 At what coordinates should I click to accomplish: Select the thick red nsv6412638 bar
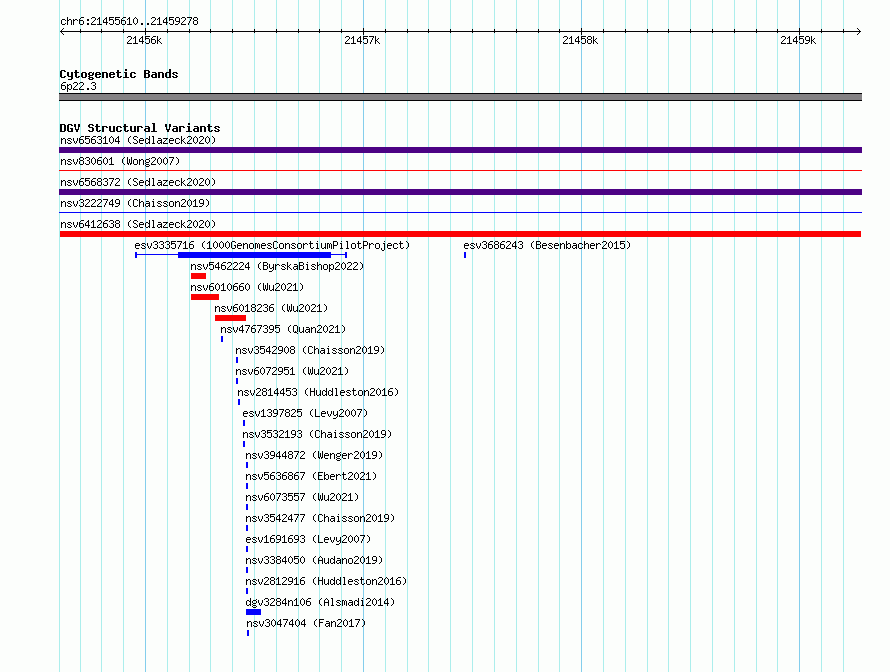pyautogui.click(x=460, y=234)
